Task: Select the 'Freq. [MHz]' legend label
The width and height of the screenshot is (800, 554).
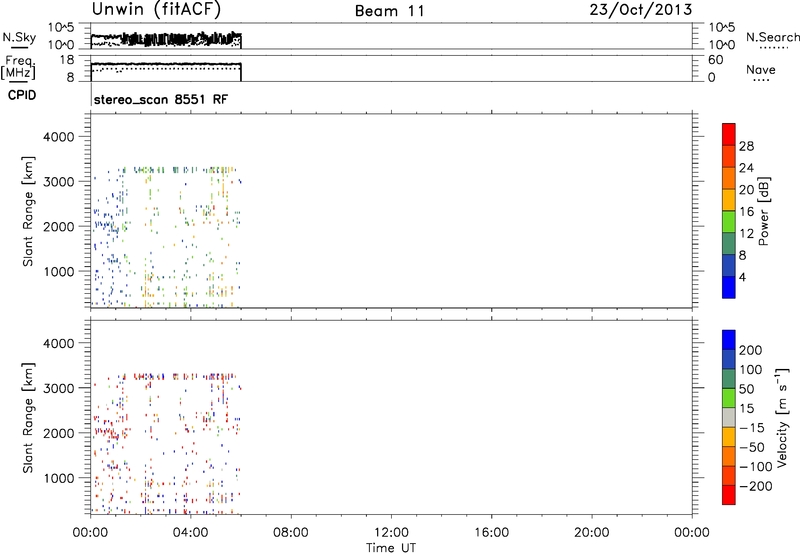Action: 19,67
